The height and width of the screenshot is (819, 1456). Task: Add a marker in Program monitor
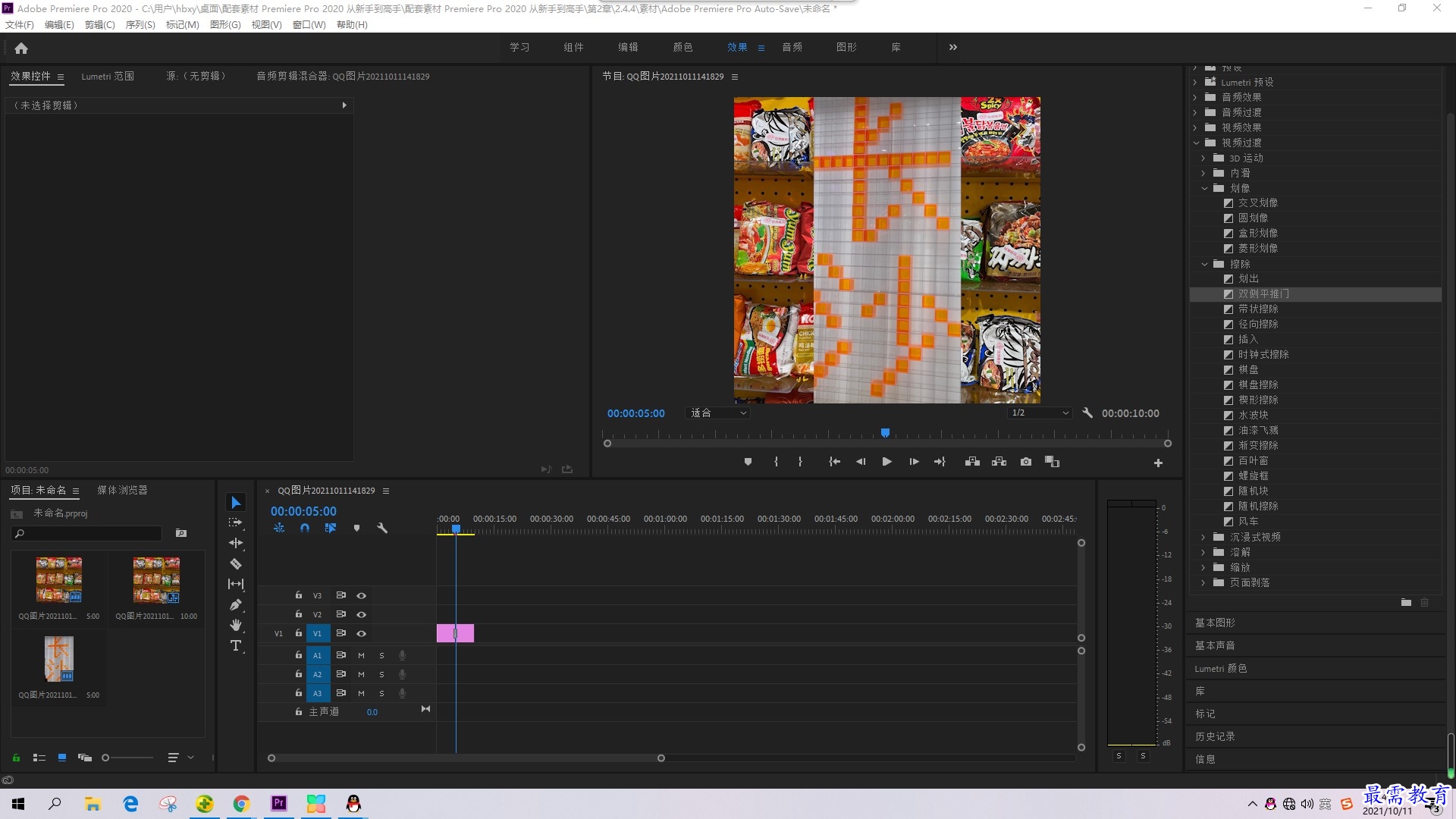pos(748,462)
